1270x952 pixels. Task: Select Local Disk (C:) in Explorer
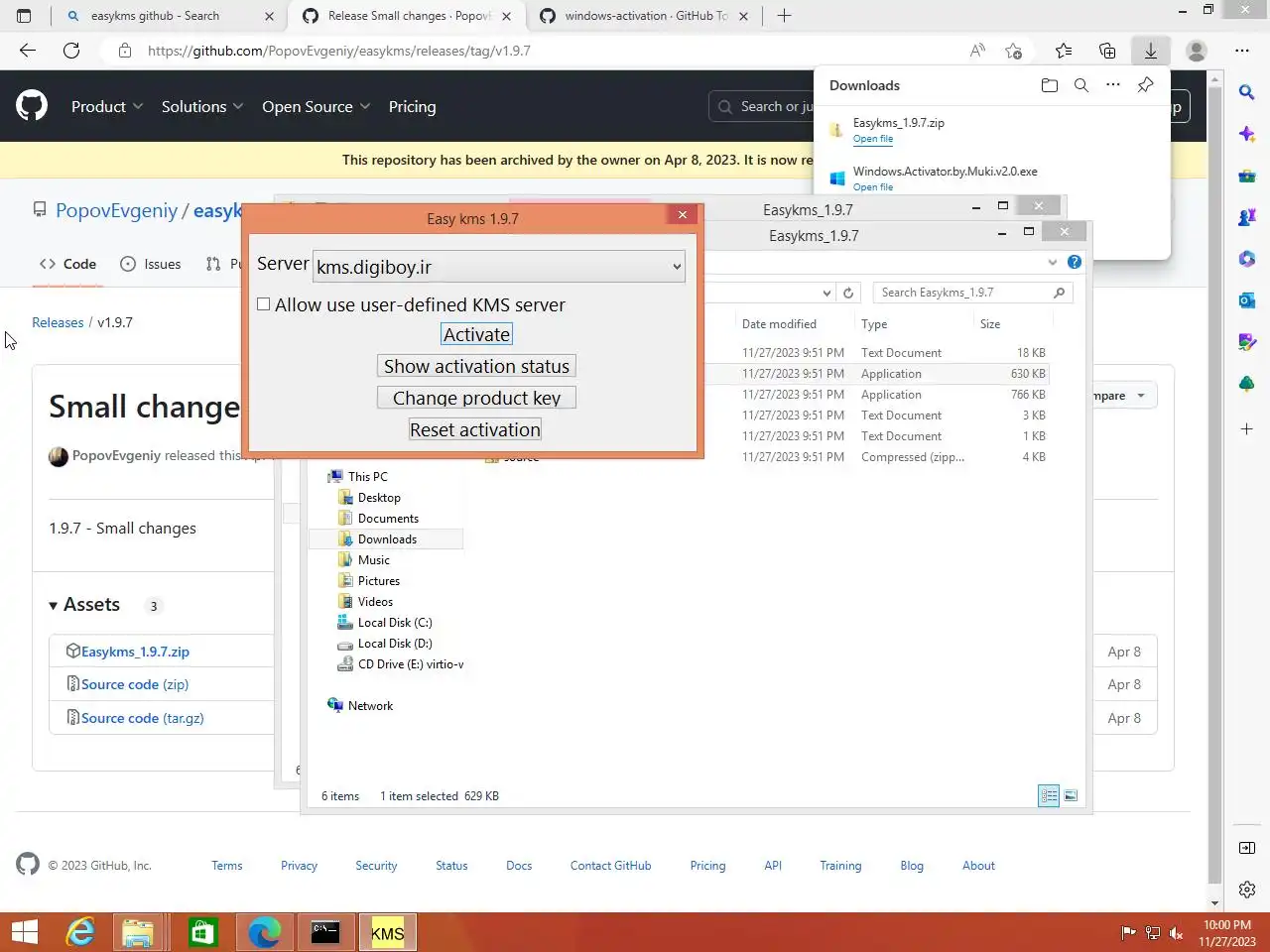(394, 623)
